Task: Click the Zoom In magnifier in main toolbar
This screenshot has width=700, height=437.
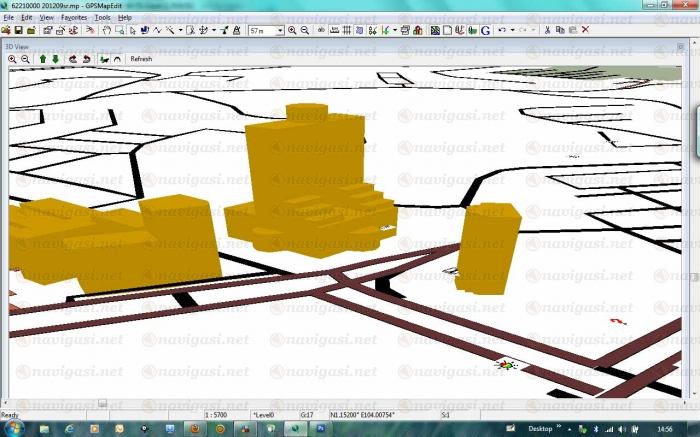Action: 292,30
